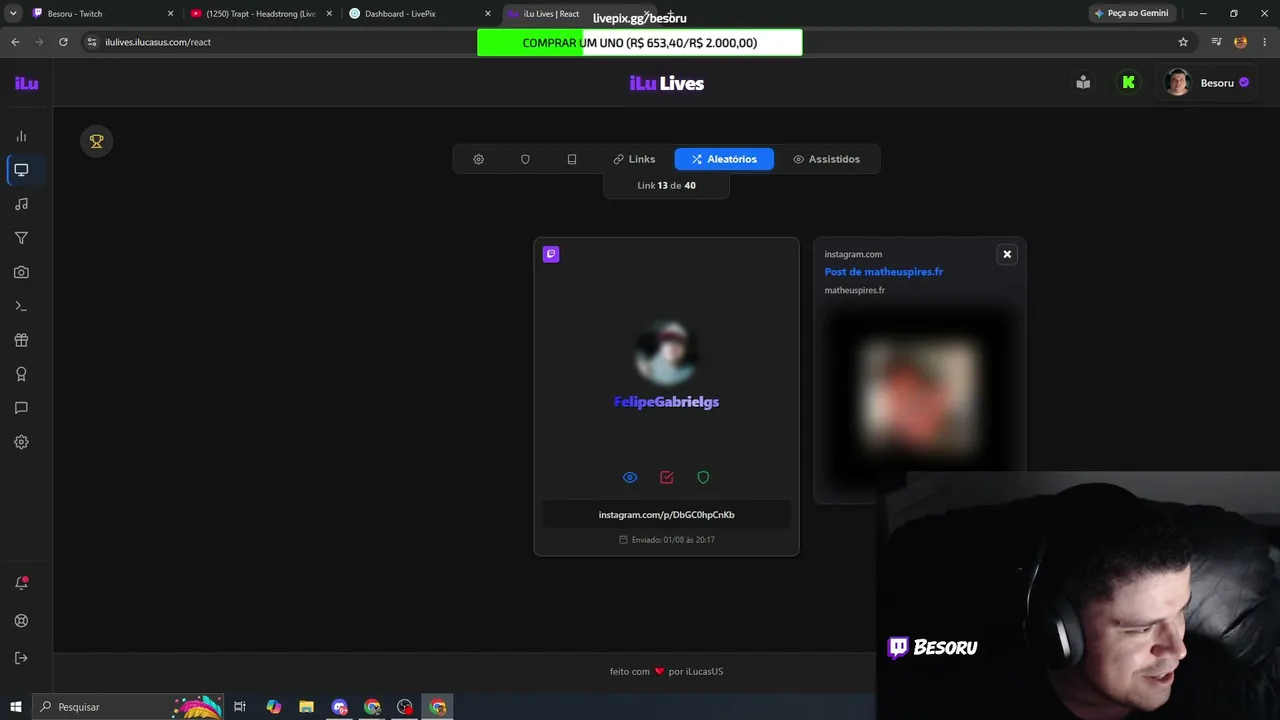The image size is (1280, 720).
Task: Click the reader avatar icon in header
Action: pos(1083,83)
